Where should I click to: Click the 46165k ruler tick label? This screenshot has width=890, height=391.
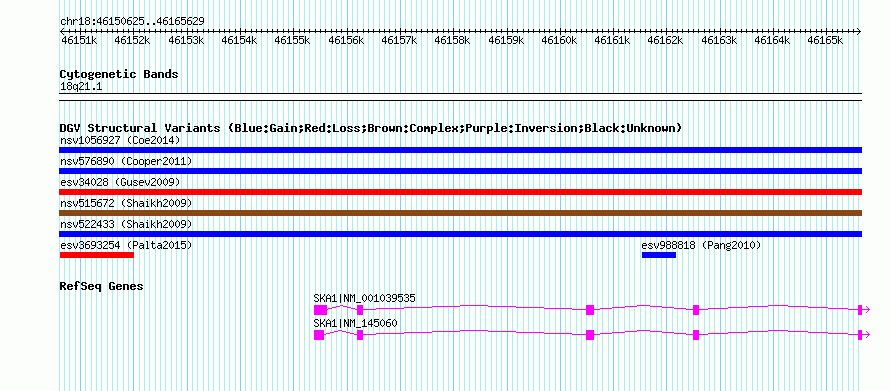tap(826, 40)
